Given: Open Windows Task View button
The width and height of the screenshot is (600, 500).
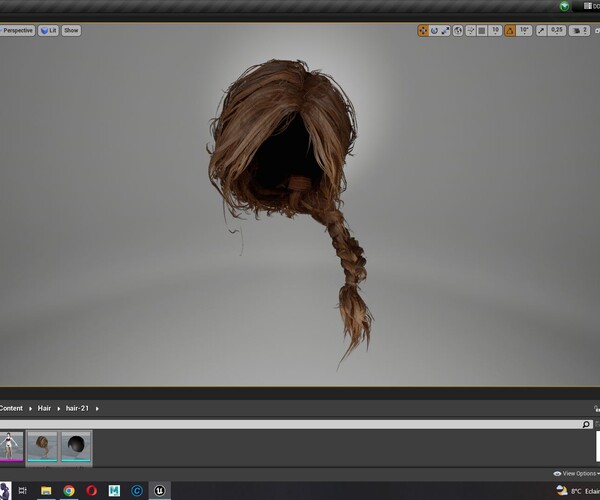Looking at the screenshot, I should [x=23, y=490].
